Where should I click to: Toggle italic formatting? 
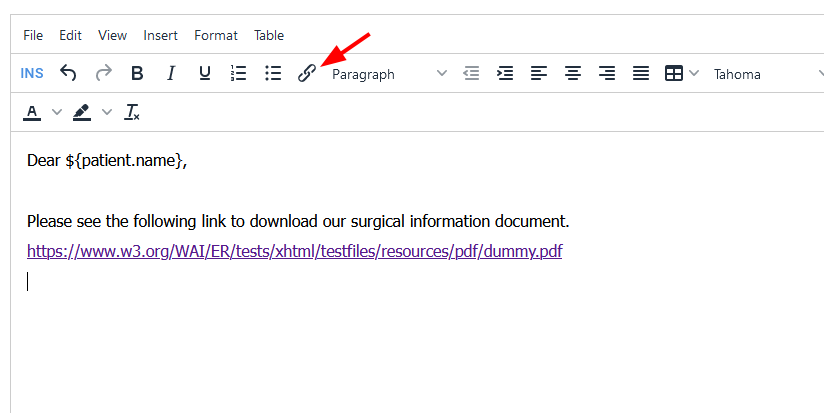tap(171, 73)
